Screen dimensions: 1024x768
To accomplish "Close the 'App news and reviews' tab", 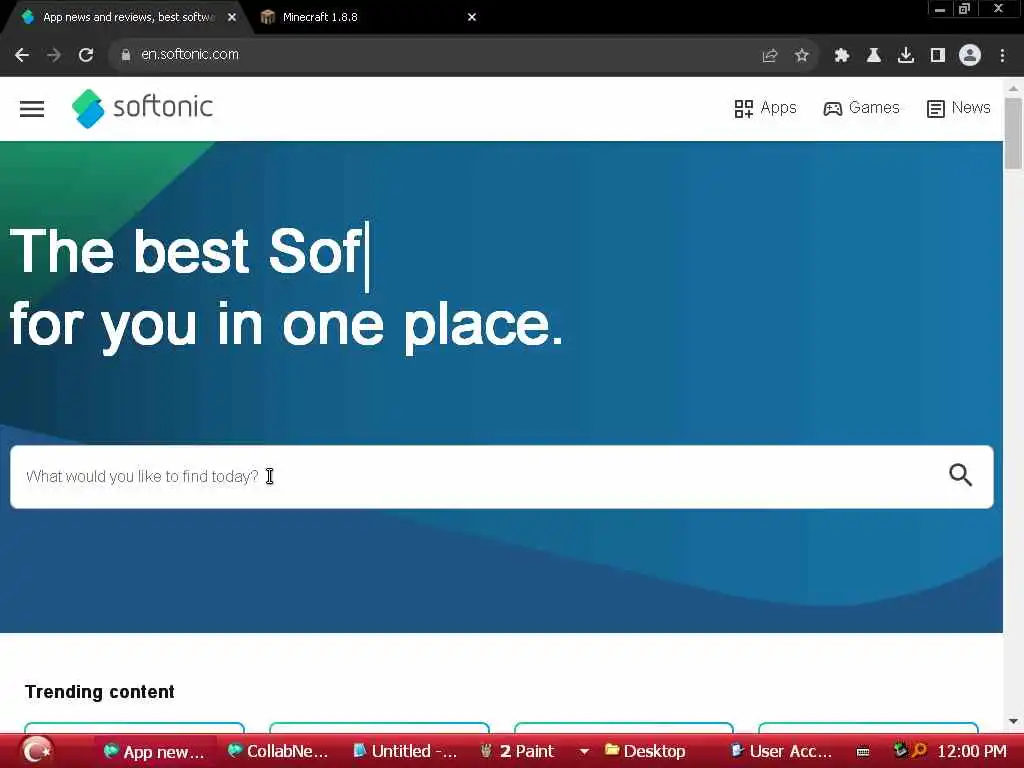I will [x=232, y=17].
